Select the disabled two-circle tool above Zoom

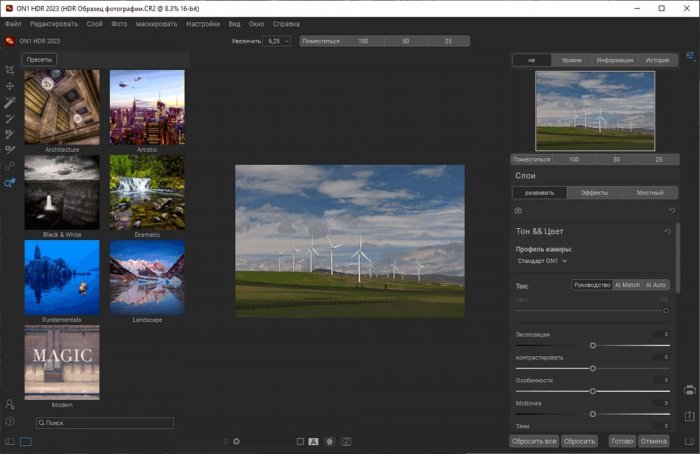tap(9, 166)
